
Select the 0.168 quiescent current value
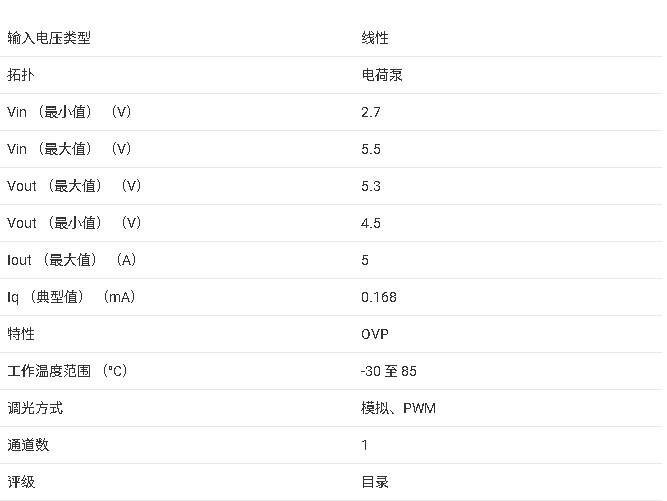click(379, 297)
